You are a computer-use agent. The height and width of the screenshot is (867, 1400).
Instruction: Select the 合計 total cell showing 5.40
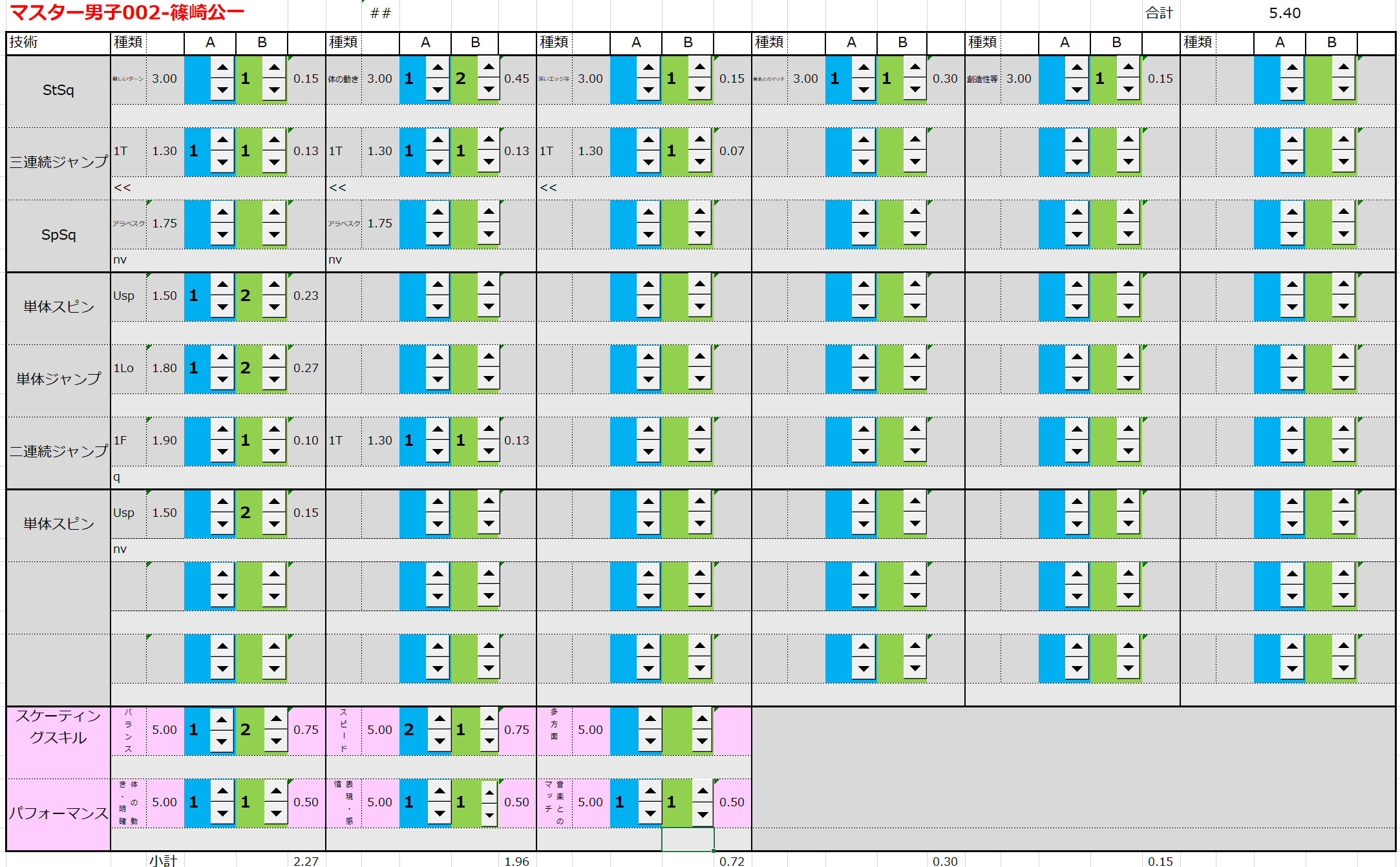[1284, 13]
